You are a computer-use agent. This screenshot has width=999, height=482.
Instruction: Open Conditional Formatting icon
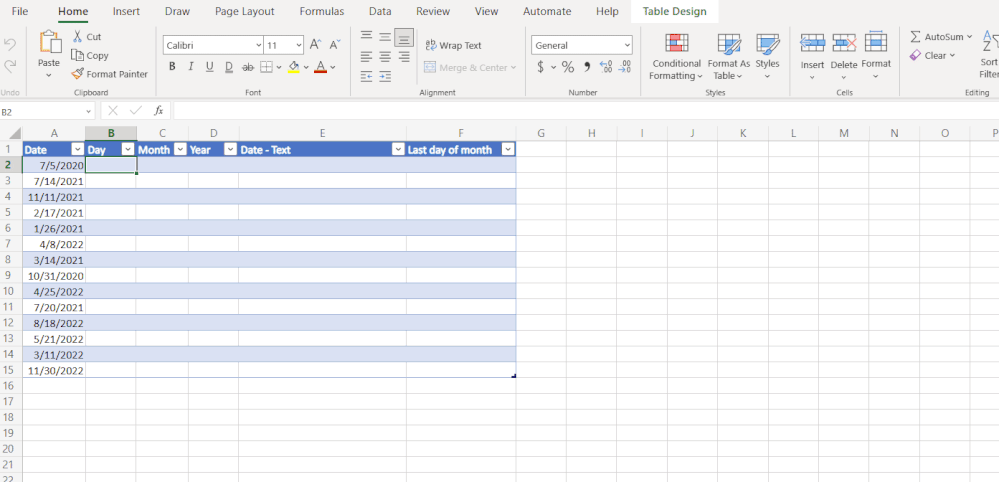677,43
